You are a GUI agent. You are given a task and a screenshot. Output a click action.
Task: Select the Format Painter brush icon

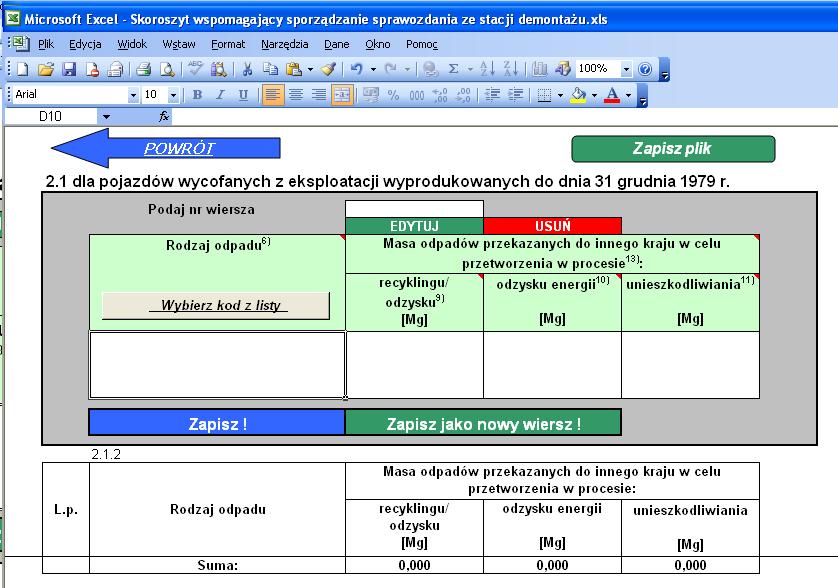329,69
